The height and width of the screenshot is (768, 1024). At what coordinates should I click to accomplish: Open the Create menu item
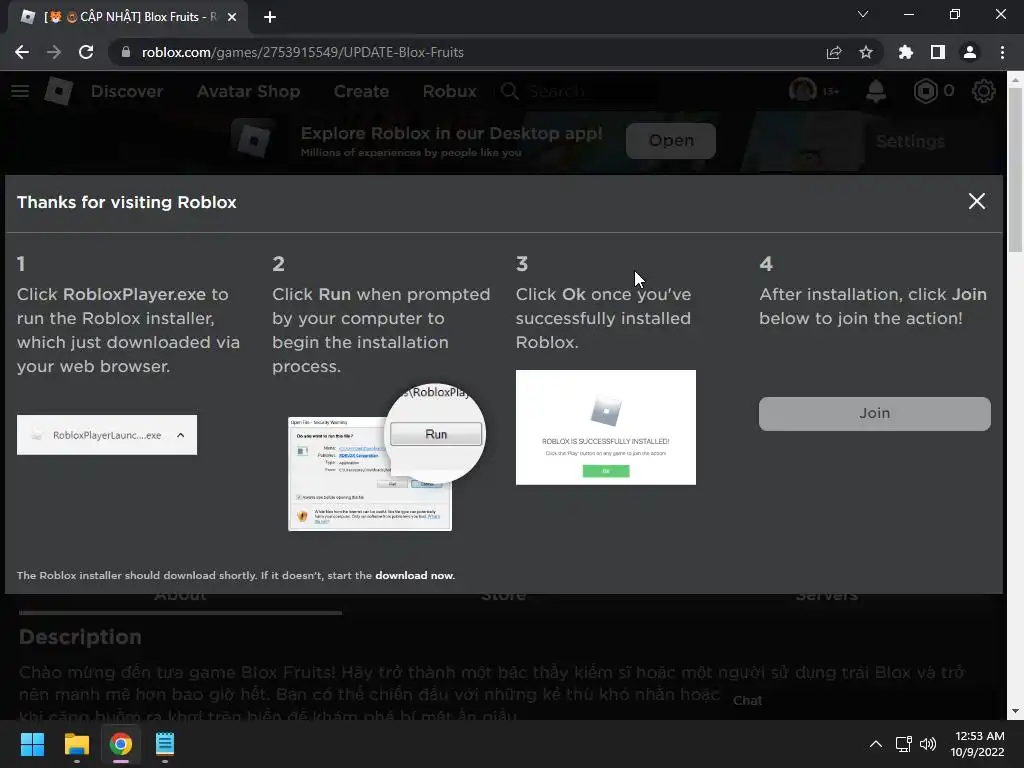tap(361, 91)
